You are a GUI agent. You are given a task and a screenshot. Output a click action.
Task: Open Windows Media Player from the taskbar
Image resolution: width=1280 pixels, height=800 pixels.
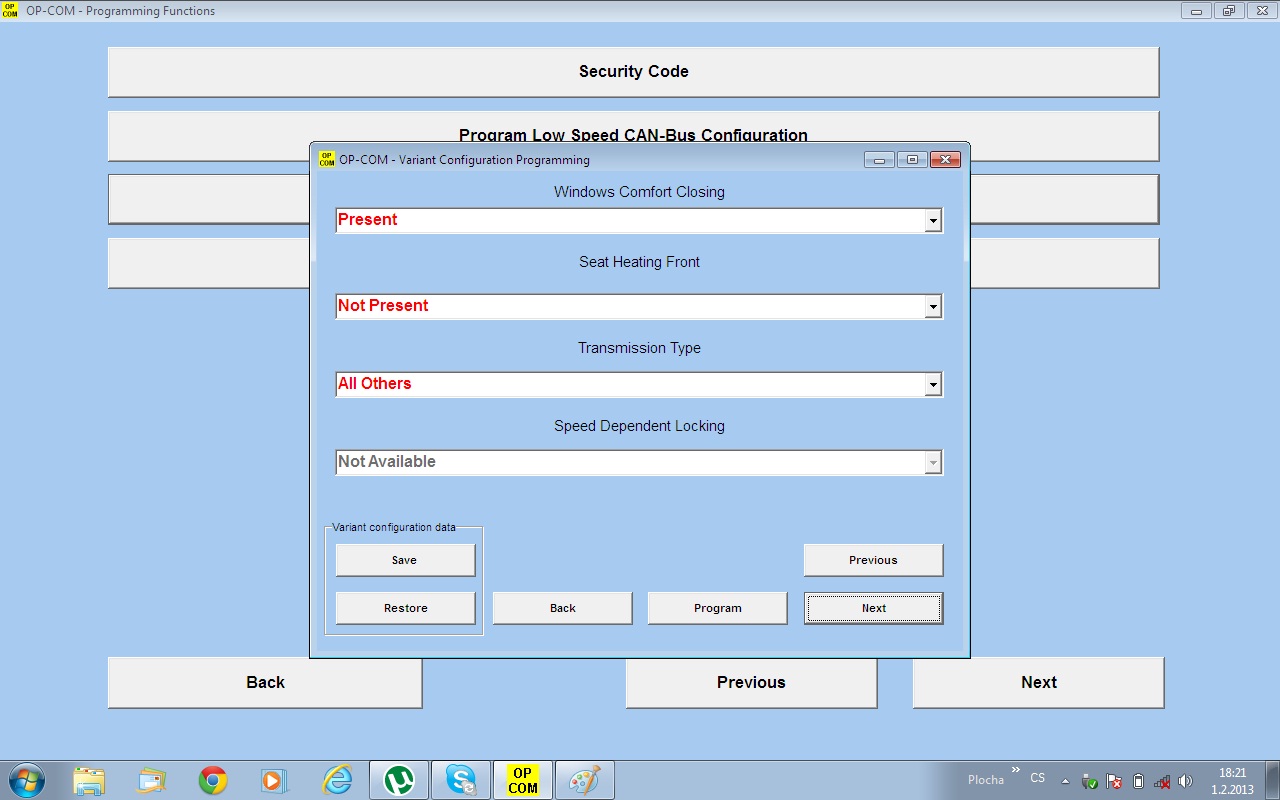[272, 780]
